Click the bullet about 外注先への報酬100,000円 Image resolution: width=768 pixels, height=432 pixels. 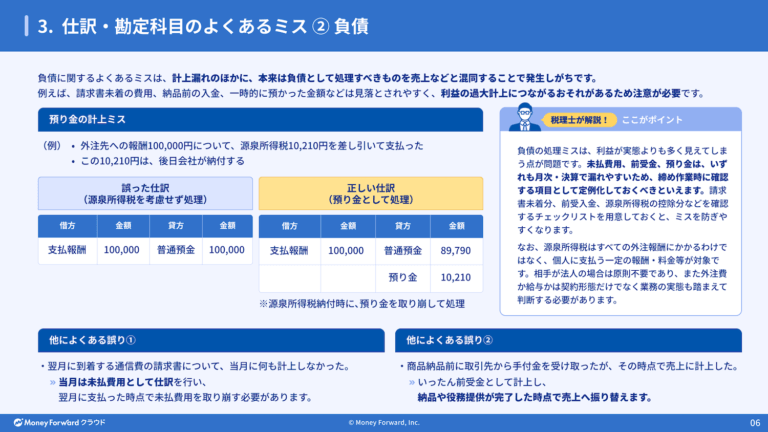252,146
